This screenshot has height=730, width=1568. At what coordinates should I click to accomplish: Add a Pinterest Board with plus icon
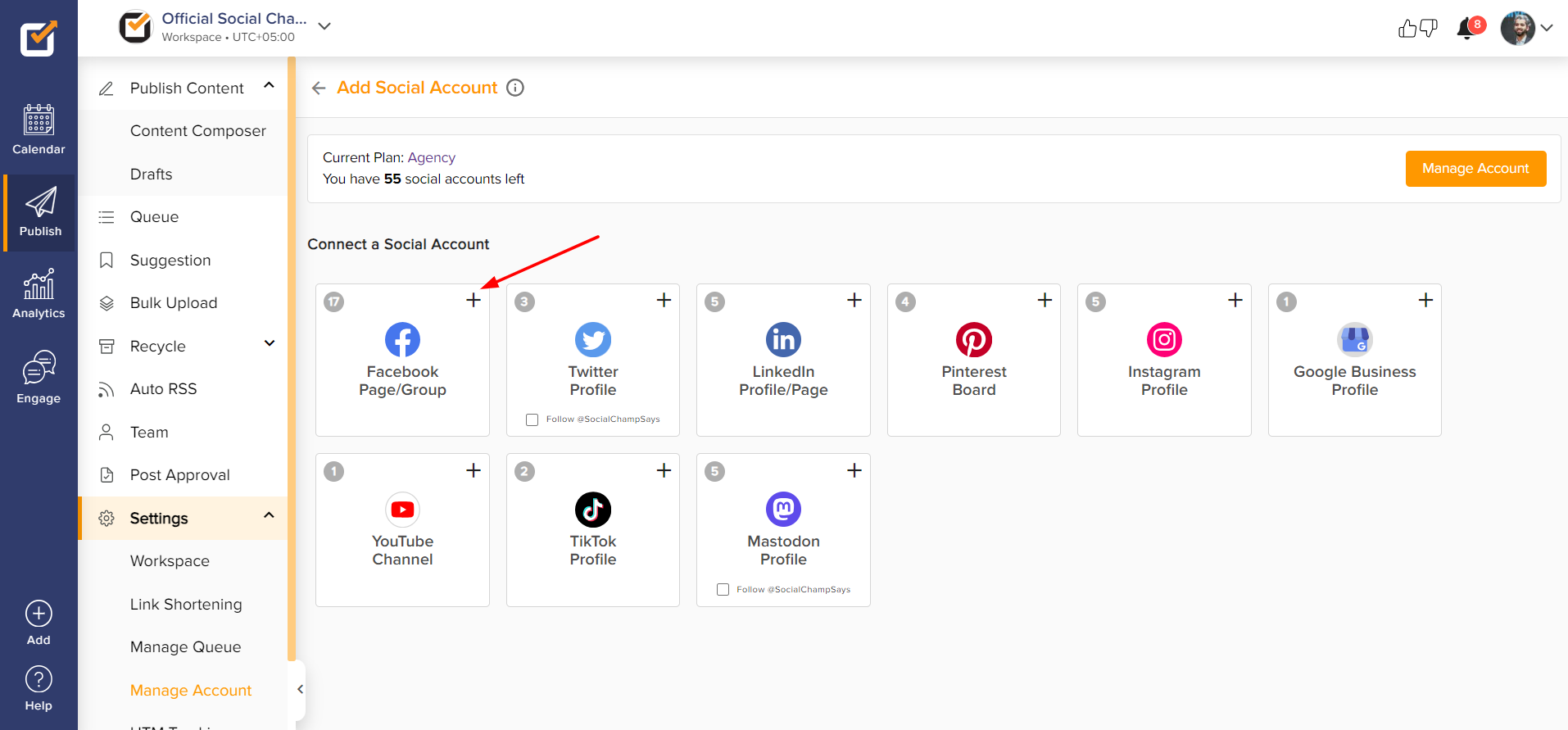coord(1045,300)
